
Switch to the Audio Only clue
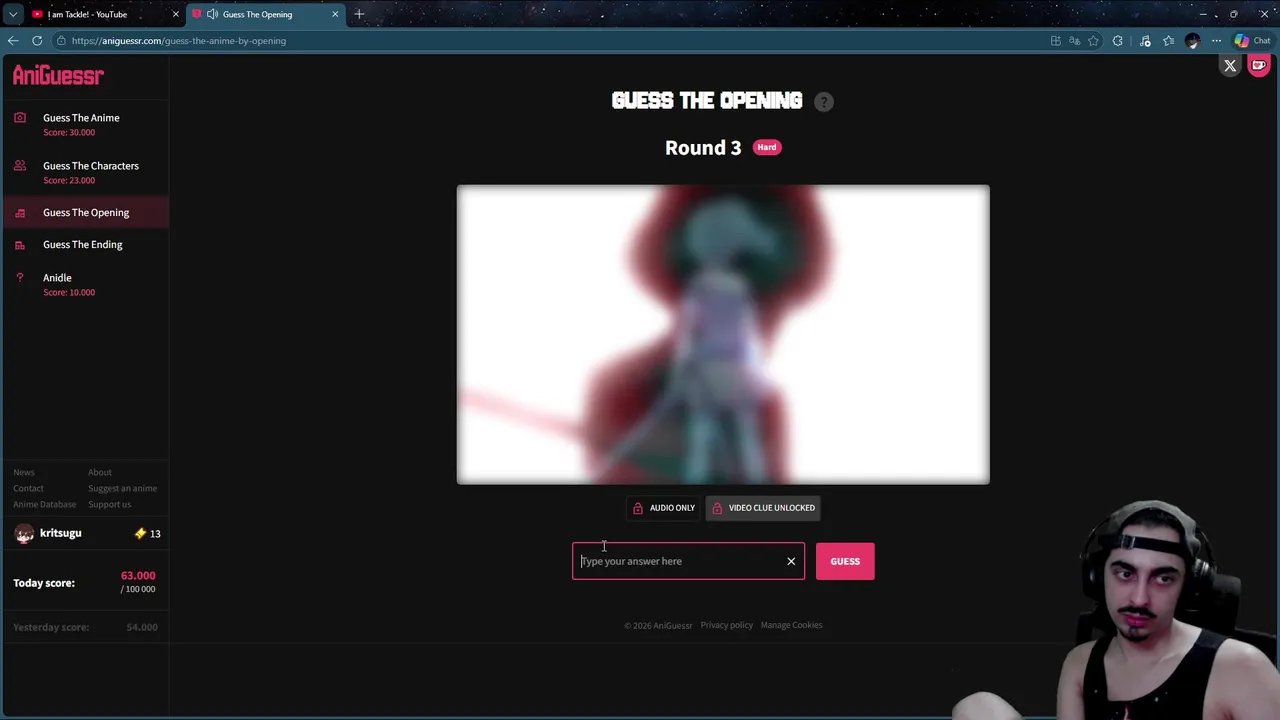(663, 508)
